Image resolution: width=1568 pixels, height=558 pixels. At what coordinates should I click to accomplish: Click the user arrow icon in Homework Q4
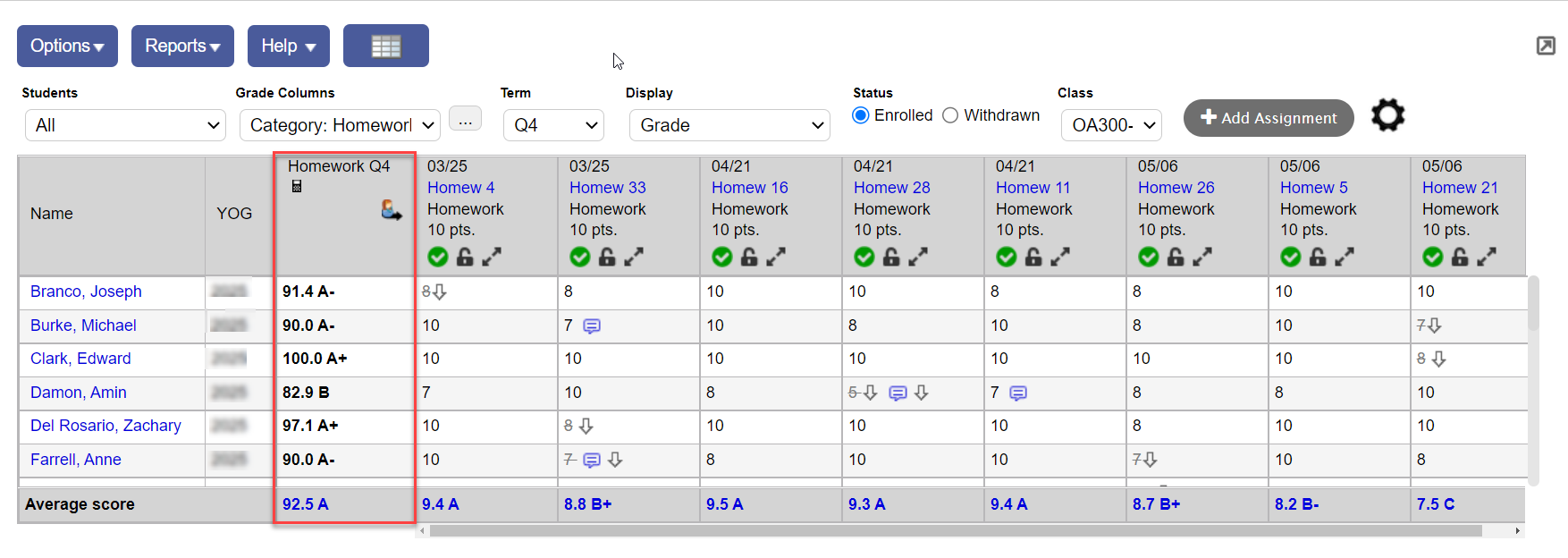(x=391, y=210)
